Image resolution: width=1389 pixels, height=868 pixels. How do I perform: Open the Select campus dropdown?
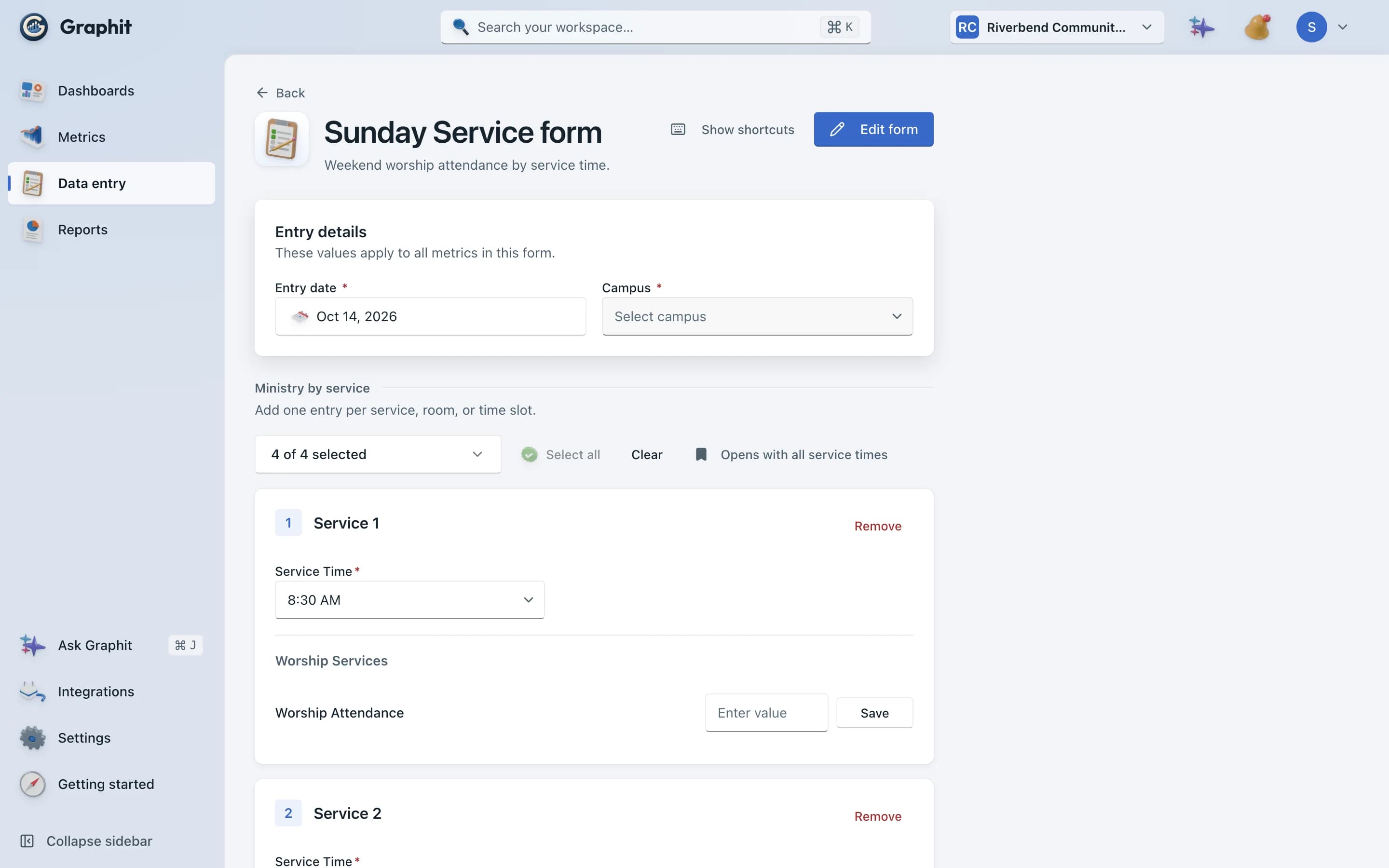(x=757, y=316)
